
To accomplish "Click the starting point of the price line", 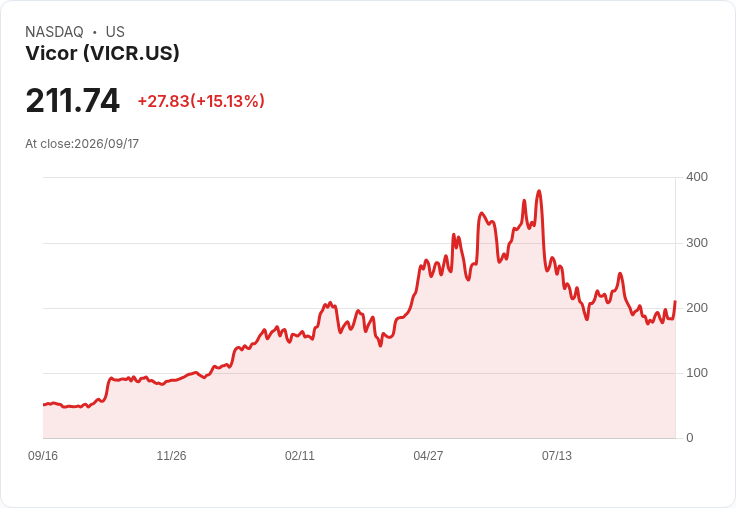I will [x=44, y=404].
